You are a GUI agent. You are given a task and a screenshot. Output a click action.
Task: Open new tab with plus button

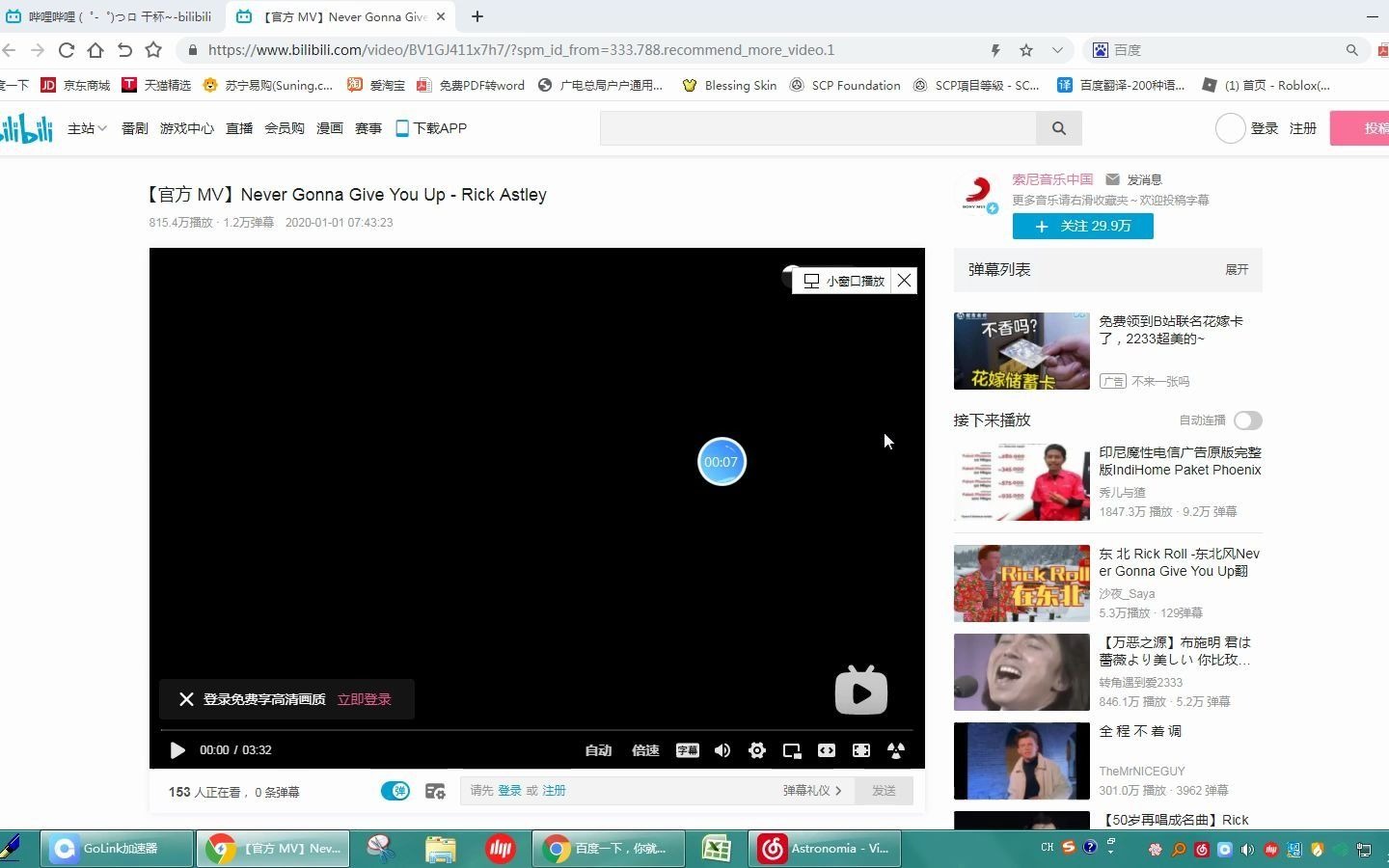(x=477, y=16)
